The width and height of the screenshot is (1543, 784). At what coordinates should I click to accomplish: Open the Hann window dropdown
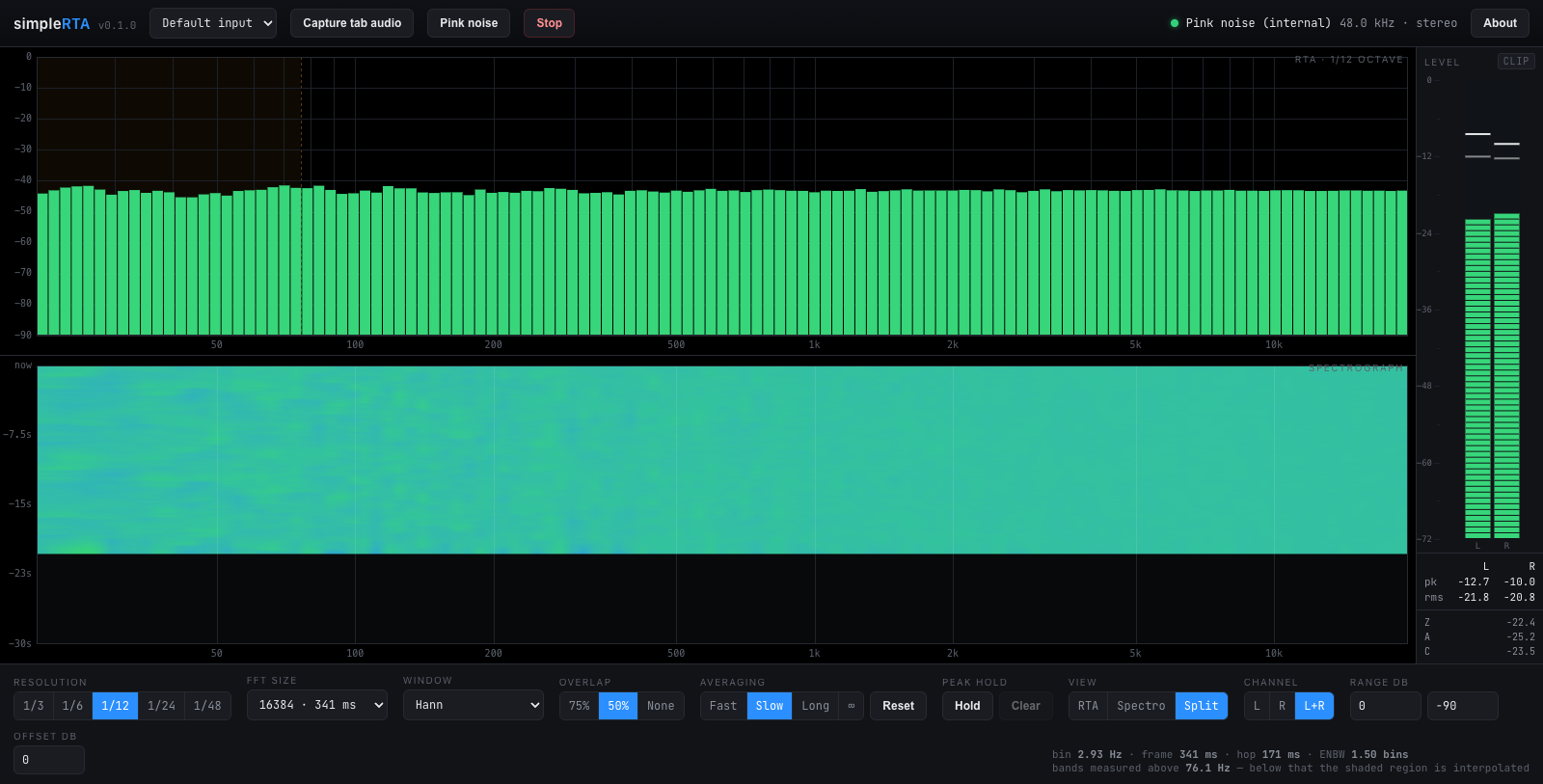point(474,705)
